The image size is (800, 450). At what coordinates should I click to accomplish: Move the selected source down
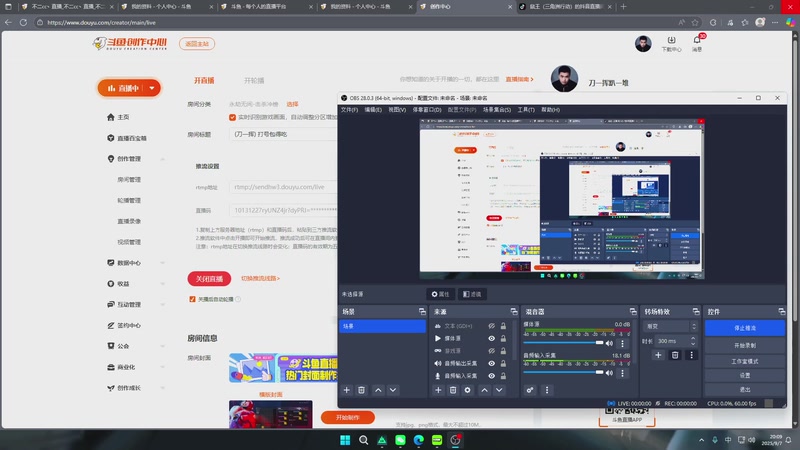499,390
